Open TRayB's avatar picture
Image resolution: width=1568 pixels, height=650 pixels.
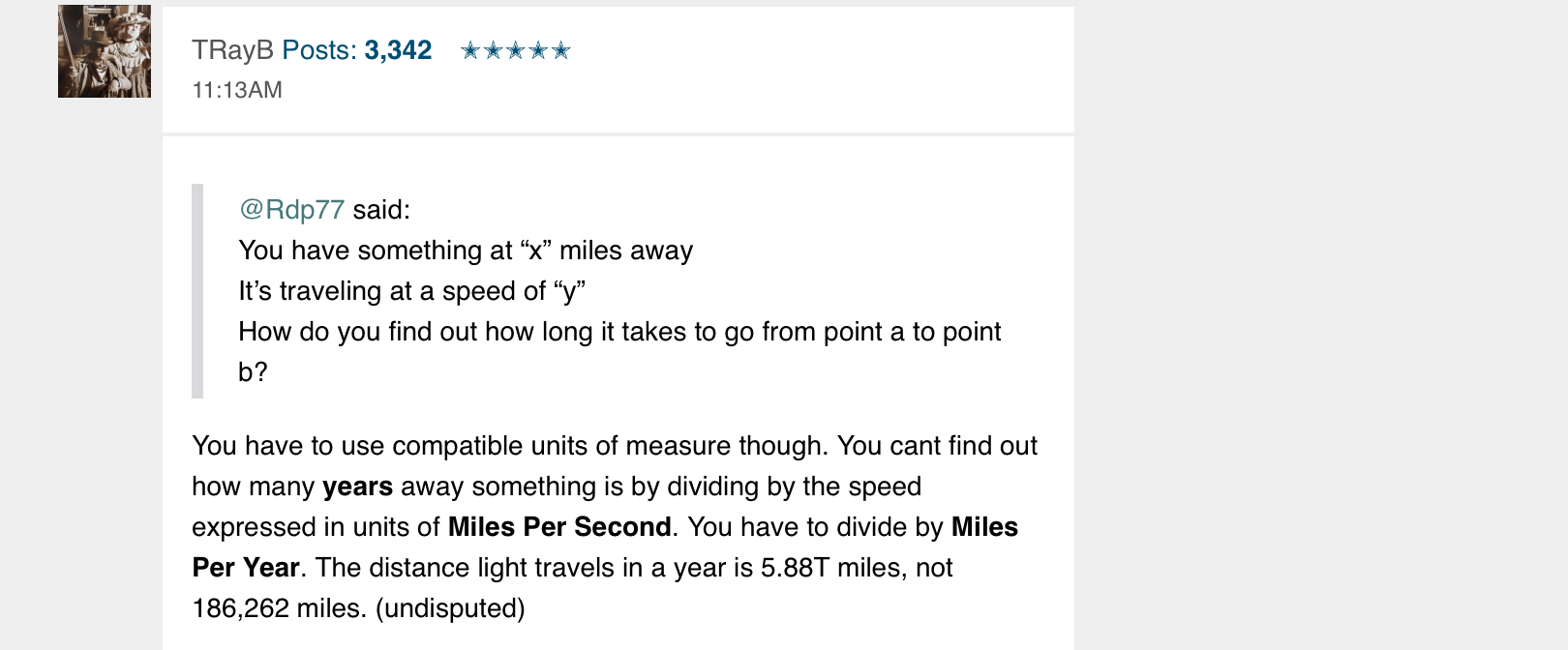pos(105,51)
